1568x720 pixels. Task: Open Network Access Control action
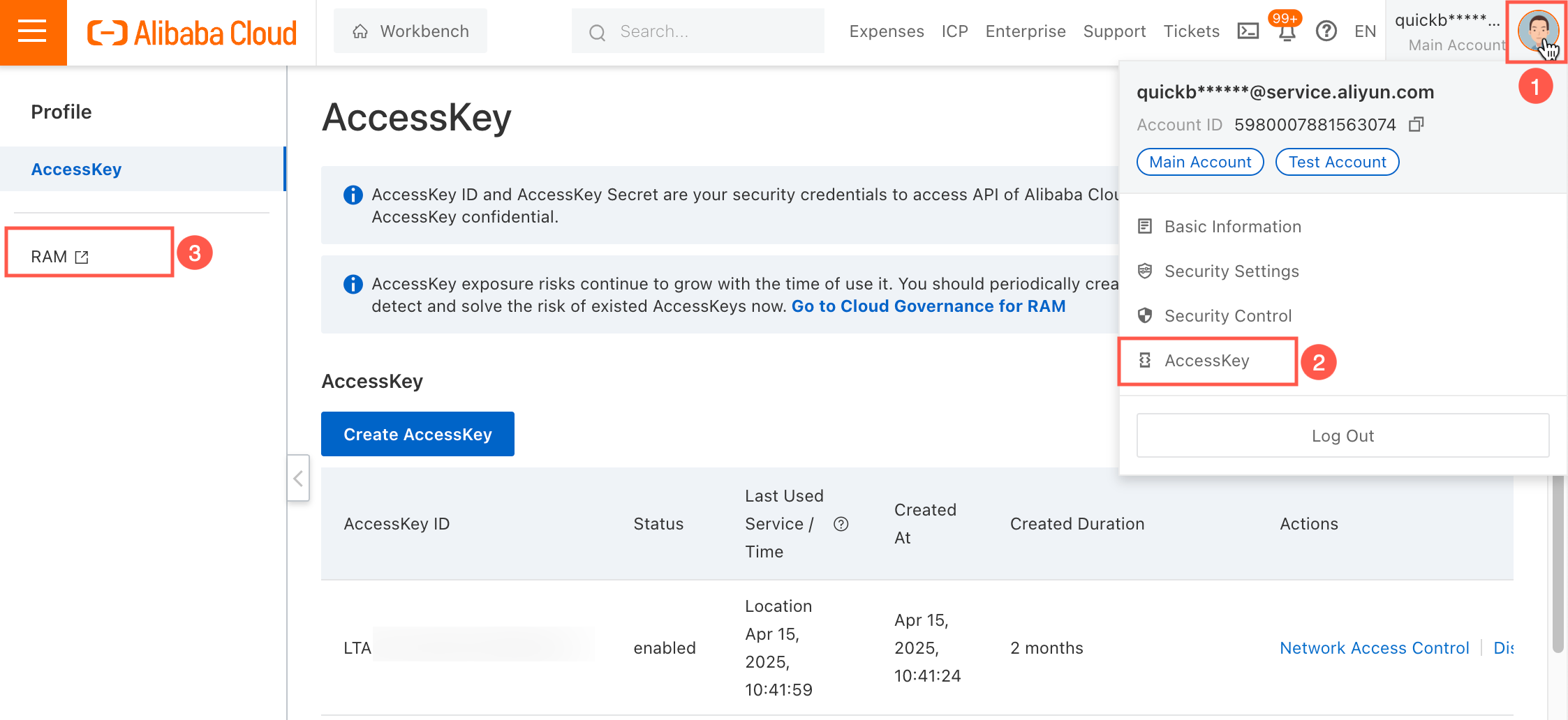click(1374, 648)
